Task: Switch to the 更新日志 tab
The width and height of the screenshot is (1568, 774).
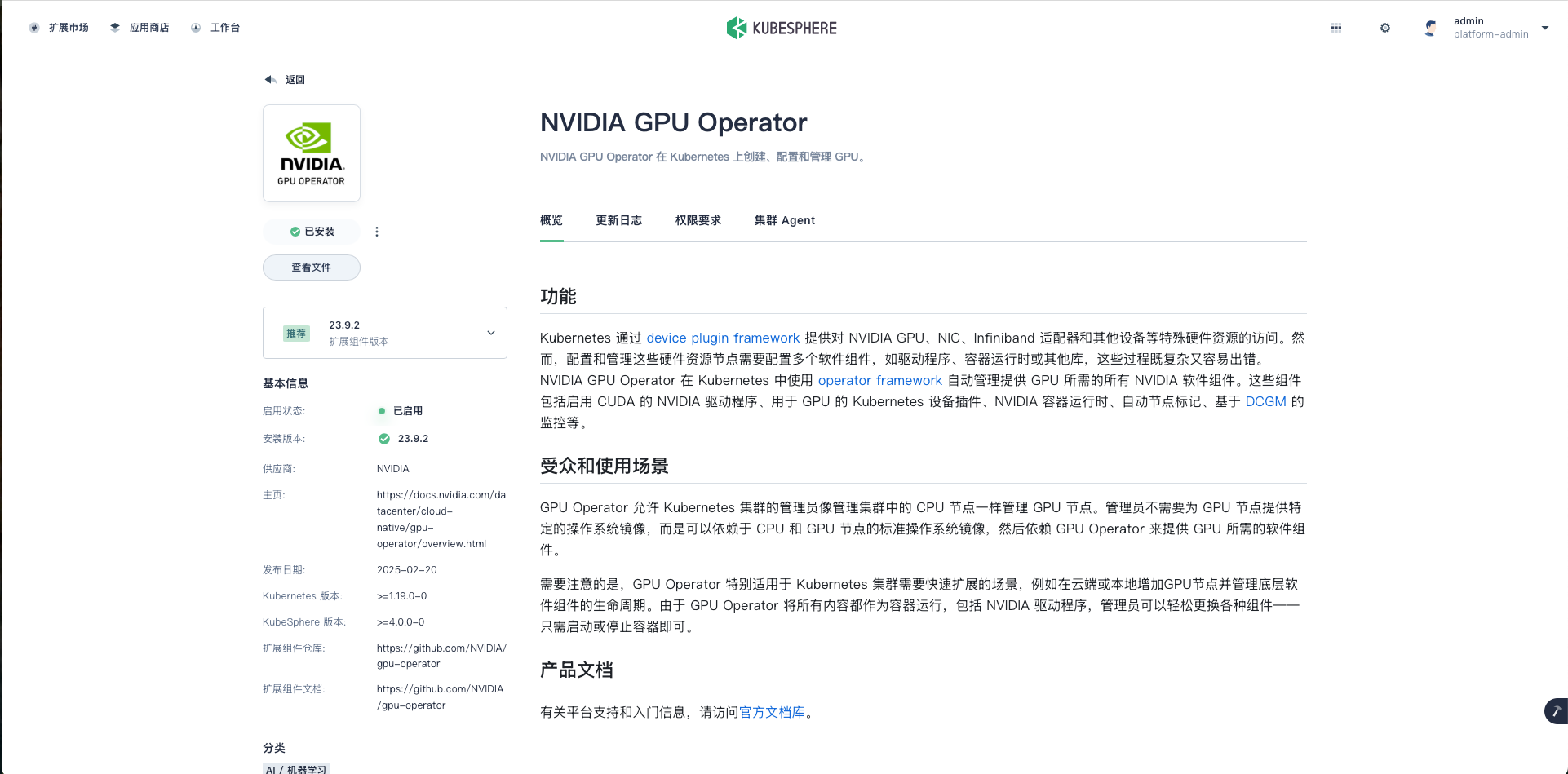Action: coord(619,220)
